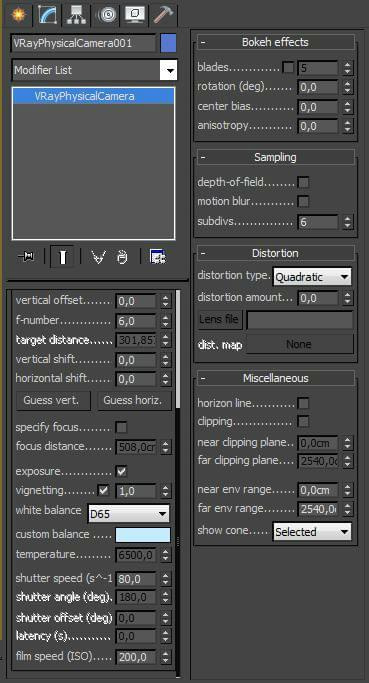The height and width of the screenshot is (683, 369).
Task: Collapse the Miscellaneous rollout
Action: [275, 378]
